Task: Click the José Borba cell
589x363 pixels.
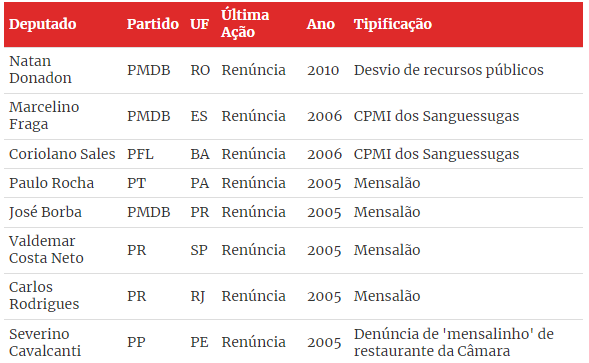Action: pyautogui.click(x=45, y=212)
